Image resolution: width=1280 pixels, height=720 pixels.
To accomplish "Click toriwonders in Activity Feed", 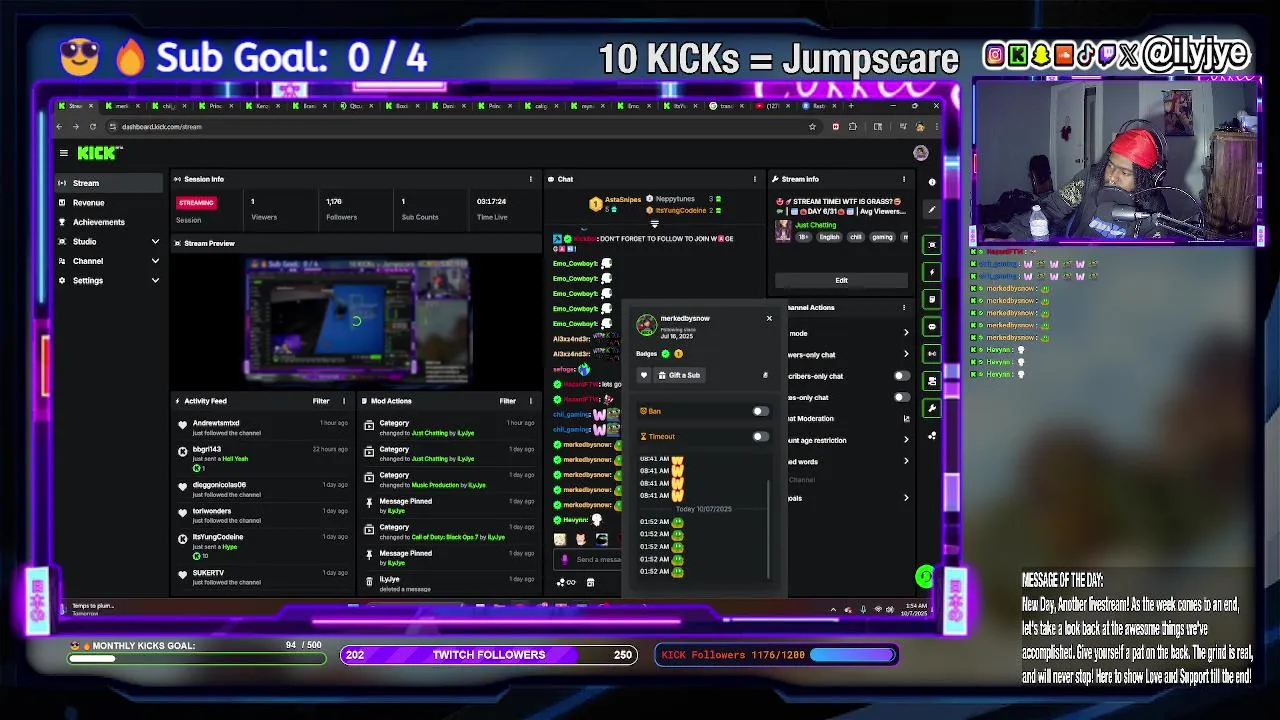I will coord(212,511).
